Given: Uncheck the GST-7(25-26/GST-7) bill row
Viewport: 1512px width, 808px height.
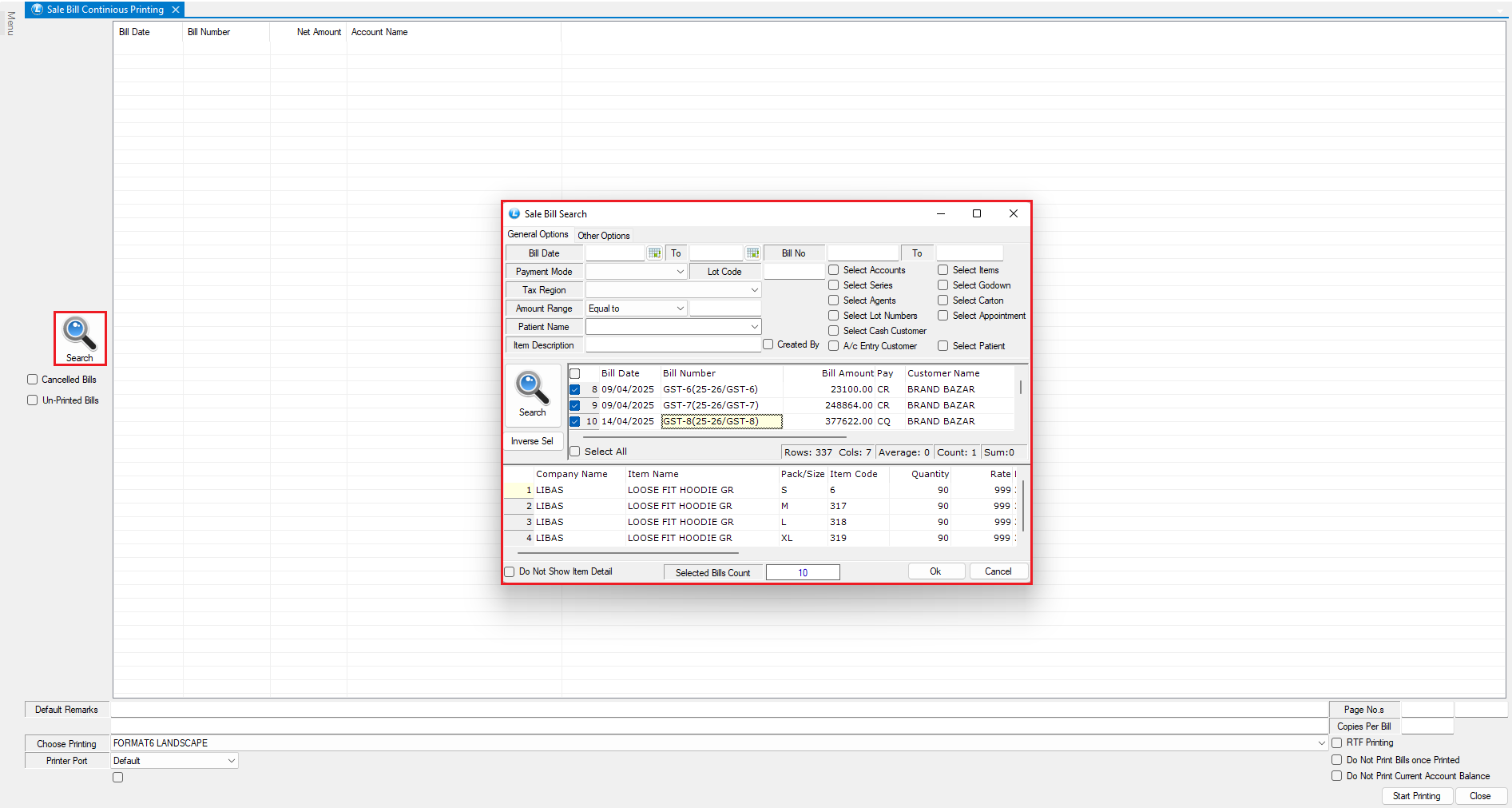Looking at the screenshot, I should [x=574, y=405].
